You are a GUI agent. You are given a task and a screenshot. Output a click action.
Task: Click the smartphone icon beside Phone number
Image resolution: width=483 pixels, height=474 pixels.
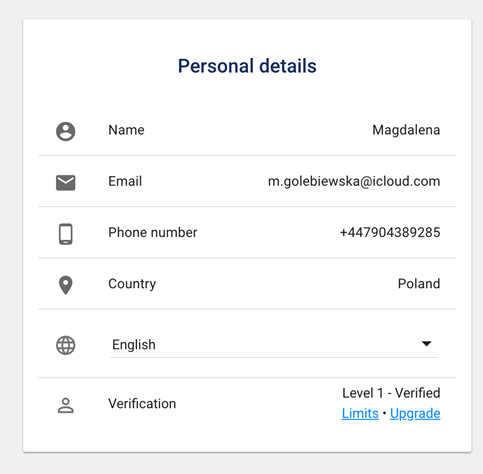click(66, 234)
